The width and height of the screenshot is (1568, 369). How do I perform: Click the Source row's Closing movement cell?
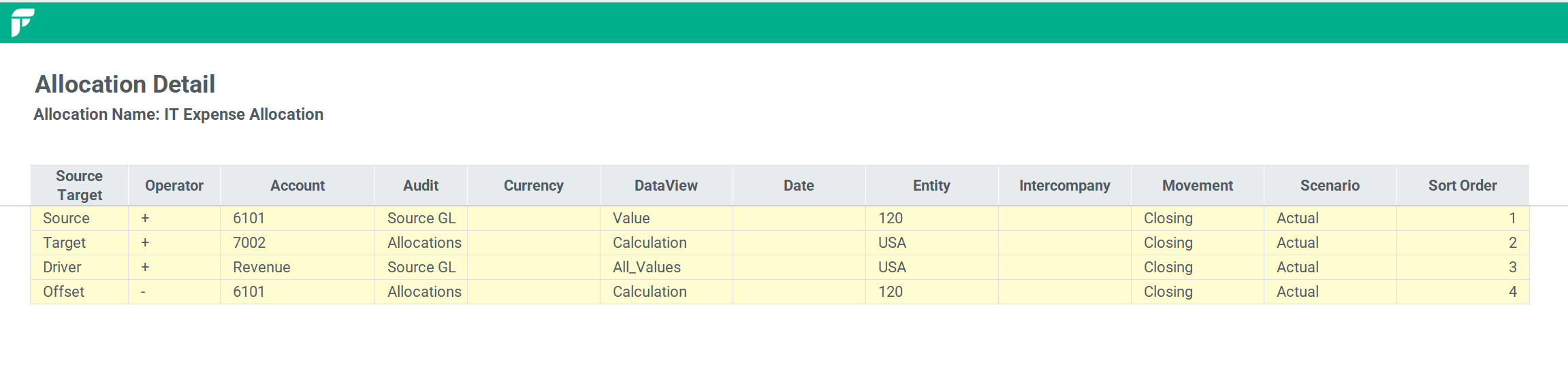pyautogui.click(x=1198, y=219)
